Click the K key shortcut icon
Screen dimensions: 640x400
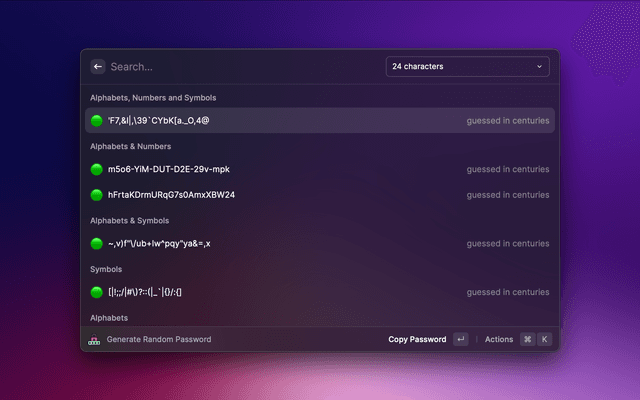(x=545, y=340)
